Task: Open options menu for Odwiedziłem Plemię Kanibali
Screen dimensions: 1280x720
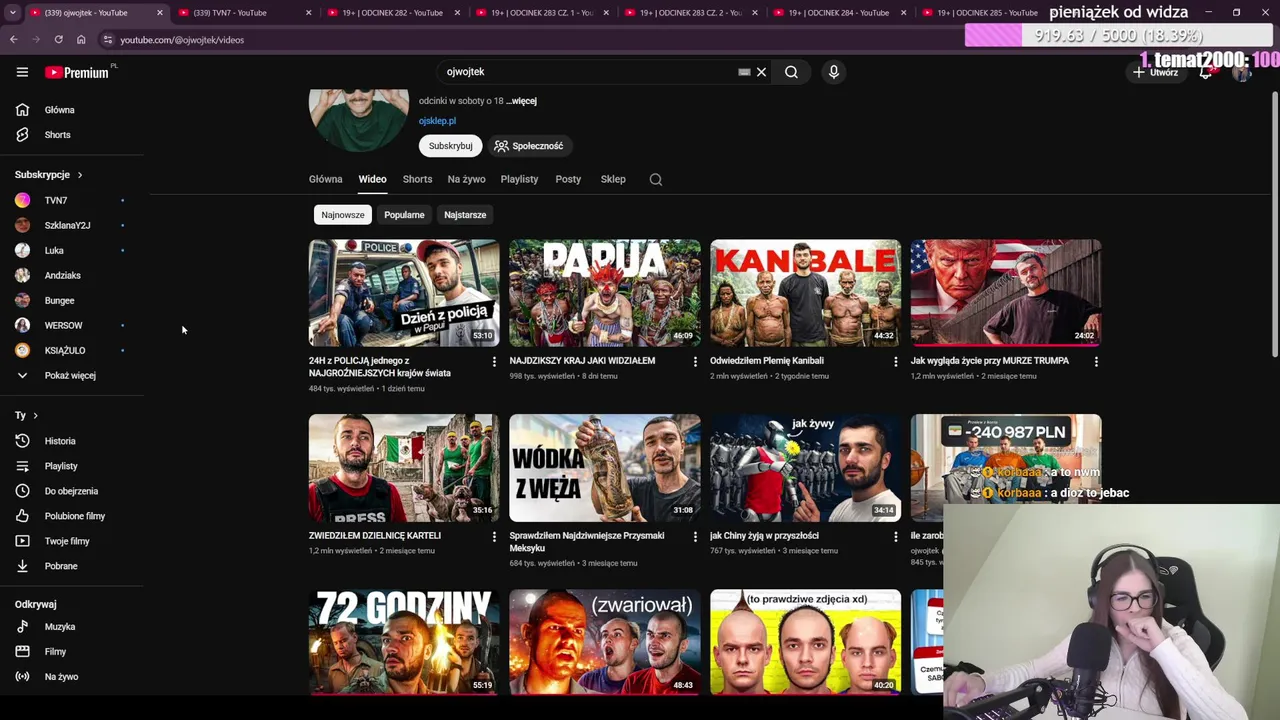Action: tap(895, 362)
